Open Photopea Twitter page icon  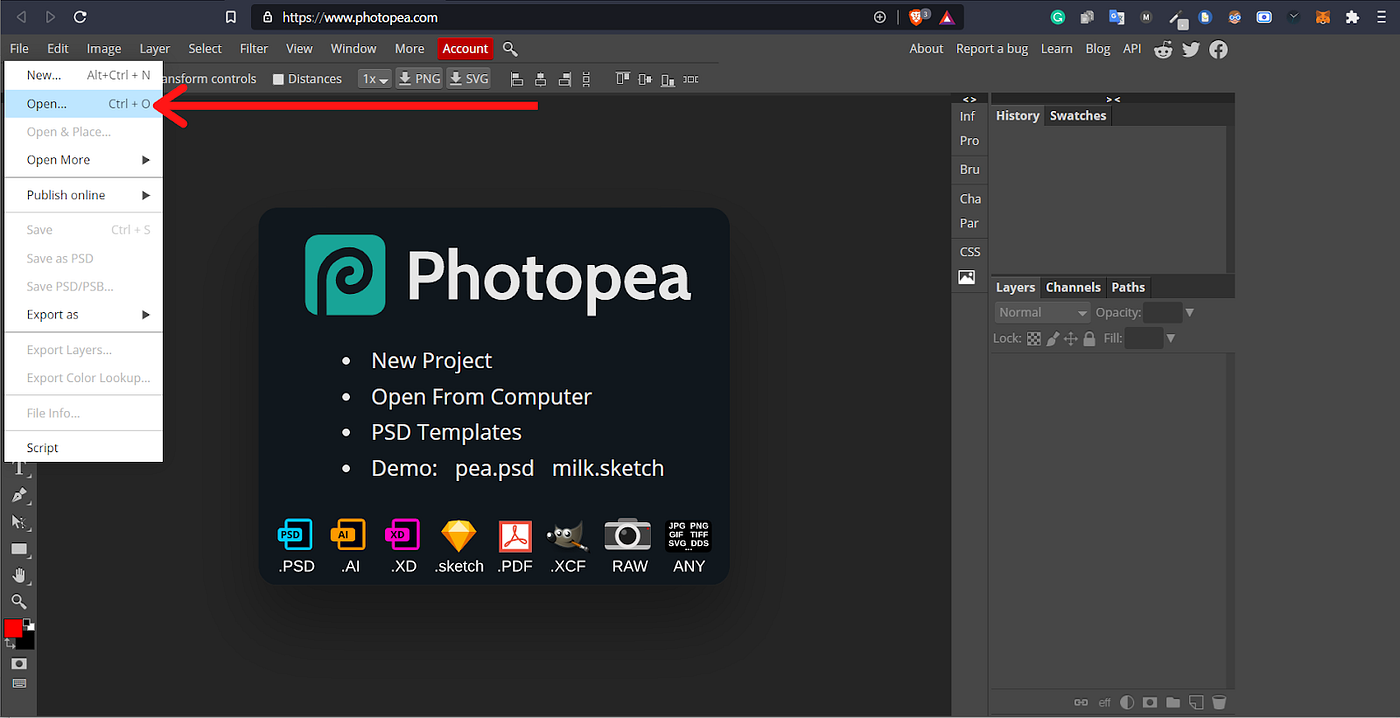coord(1190,49)
